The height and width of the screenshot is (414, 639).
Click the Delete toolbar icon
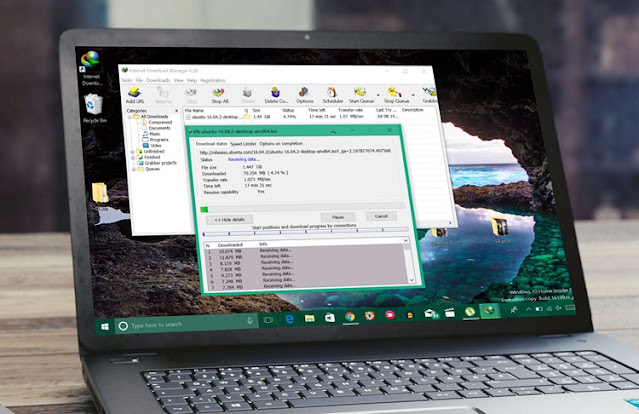pos(248,95)
